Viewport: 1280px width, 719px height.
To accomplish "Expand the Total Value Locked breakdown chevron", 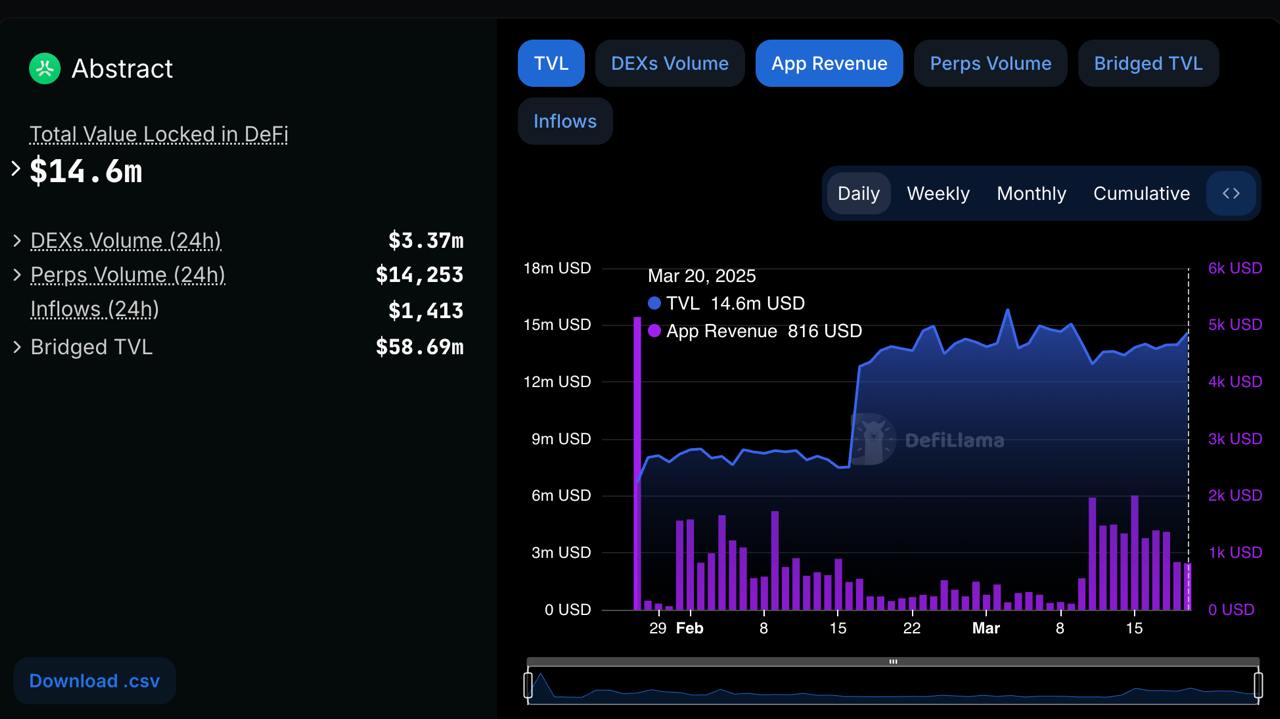I will [x=16, y=168].
